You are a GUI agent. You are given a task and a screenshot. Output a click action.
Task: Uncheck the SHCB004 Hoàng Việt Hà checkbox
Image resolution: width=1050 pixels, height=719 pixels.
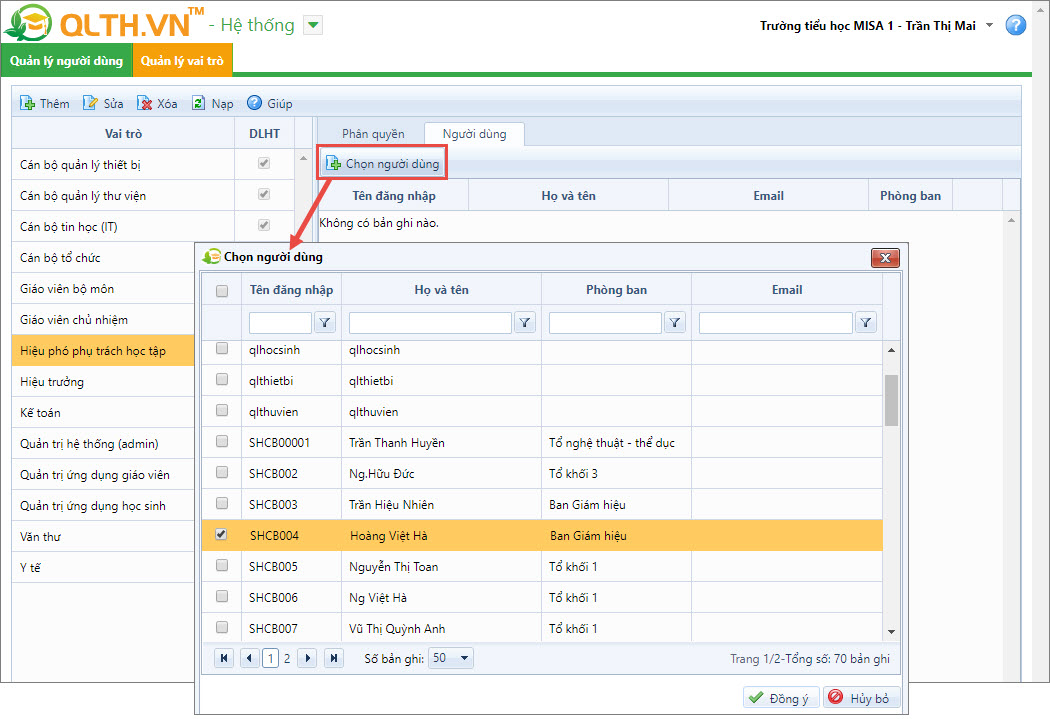point(222,535)
